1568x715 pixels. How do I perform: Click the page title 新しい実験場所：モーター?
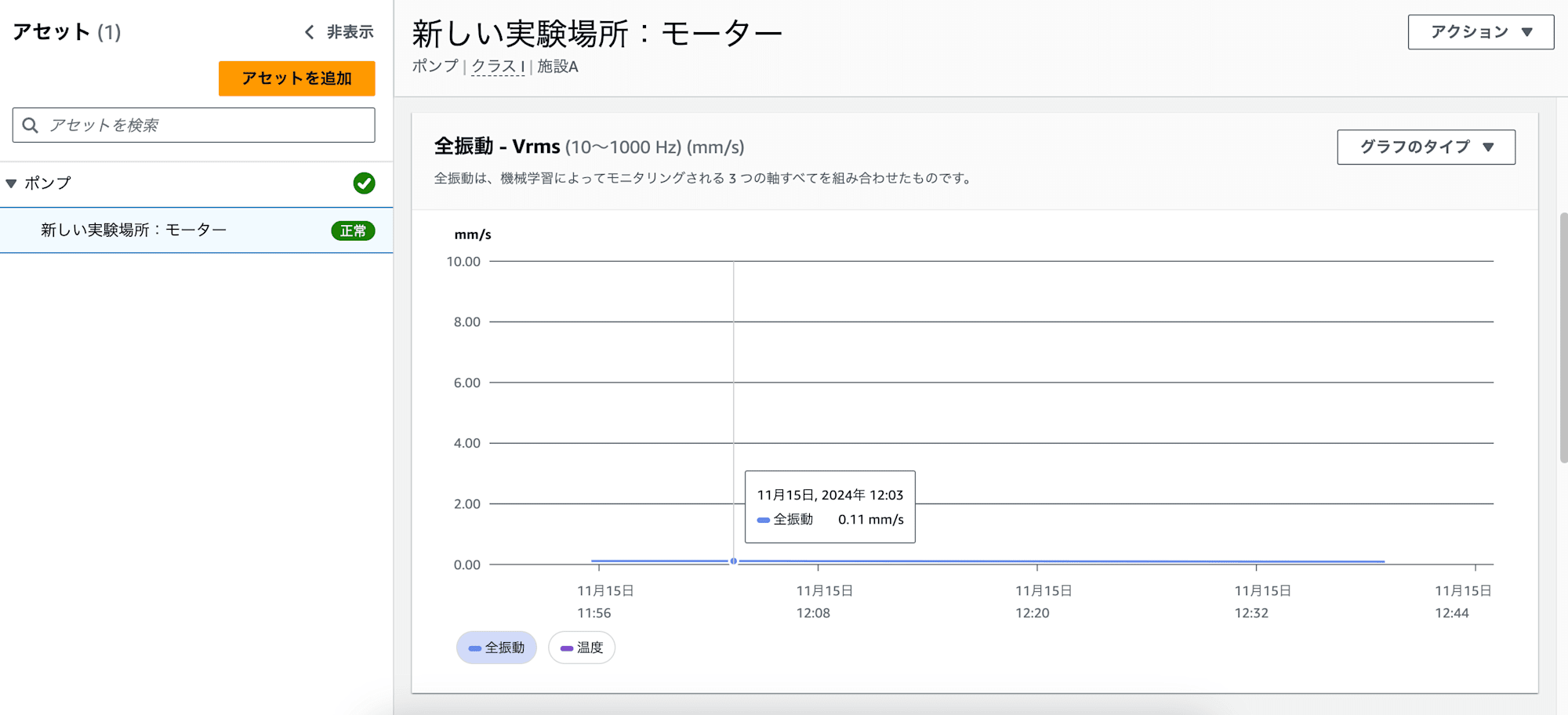point(597,34)
